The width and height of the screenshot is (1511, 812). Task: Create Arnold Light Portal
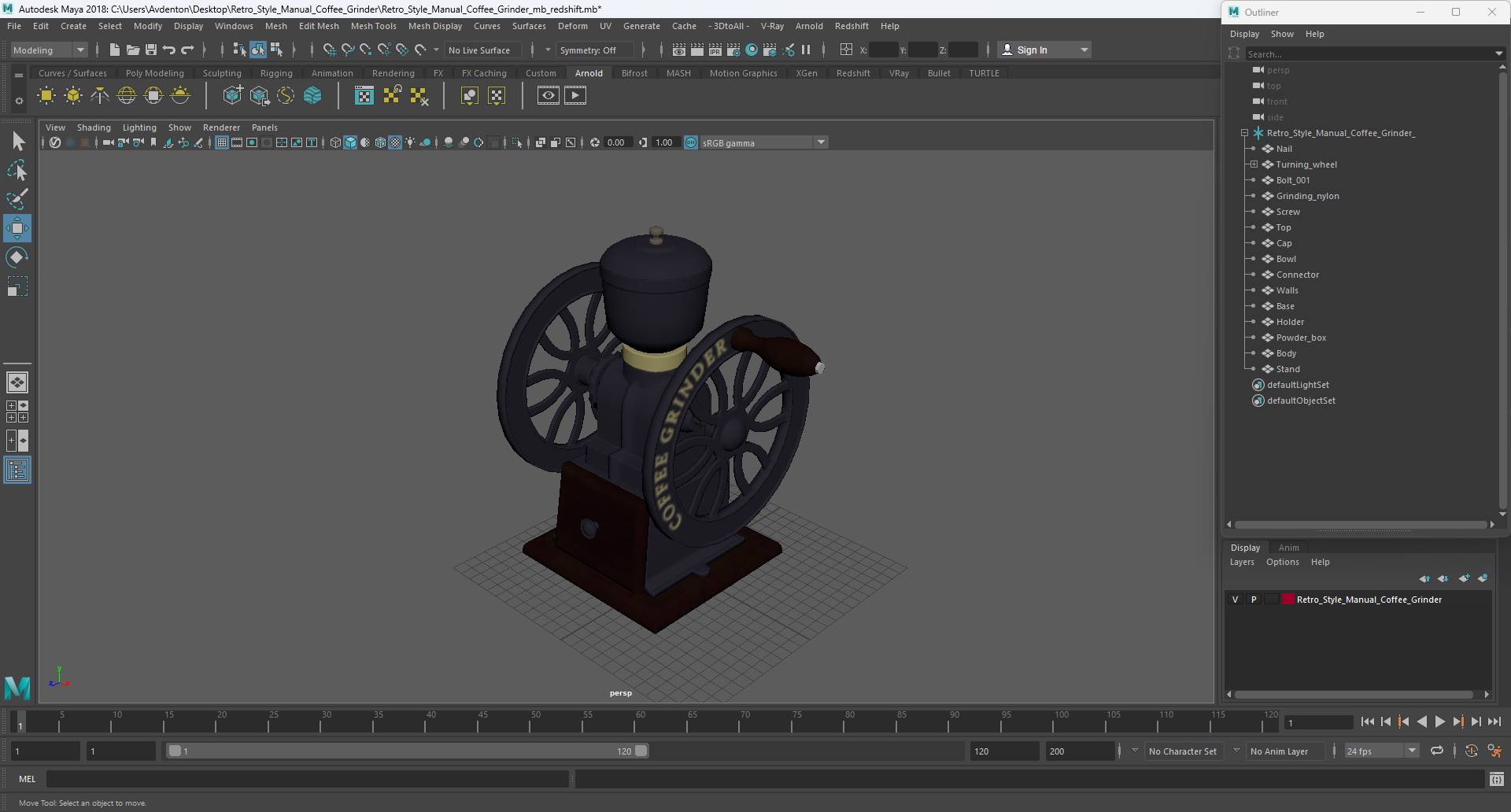[153, 96]
